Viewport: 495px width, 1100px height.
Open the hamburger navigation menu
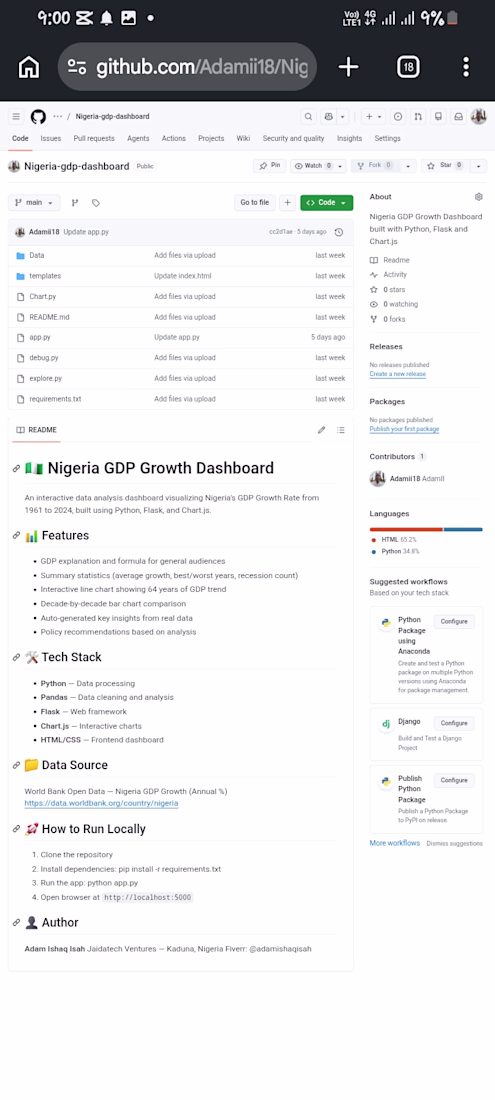point(16,116)
